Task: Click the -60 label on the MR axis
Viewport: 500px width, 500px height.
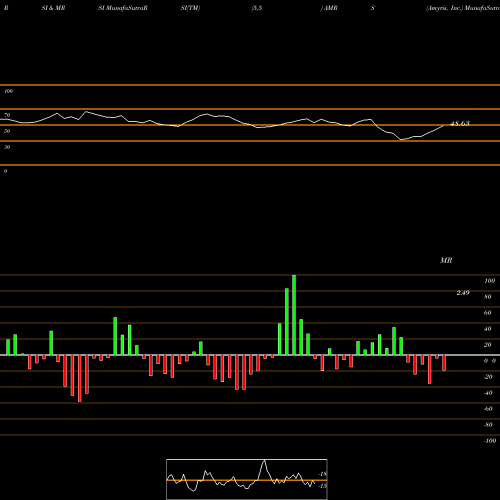Action: pyautogui.click(x=488, y=409)
